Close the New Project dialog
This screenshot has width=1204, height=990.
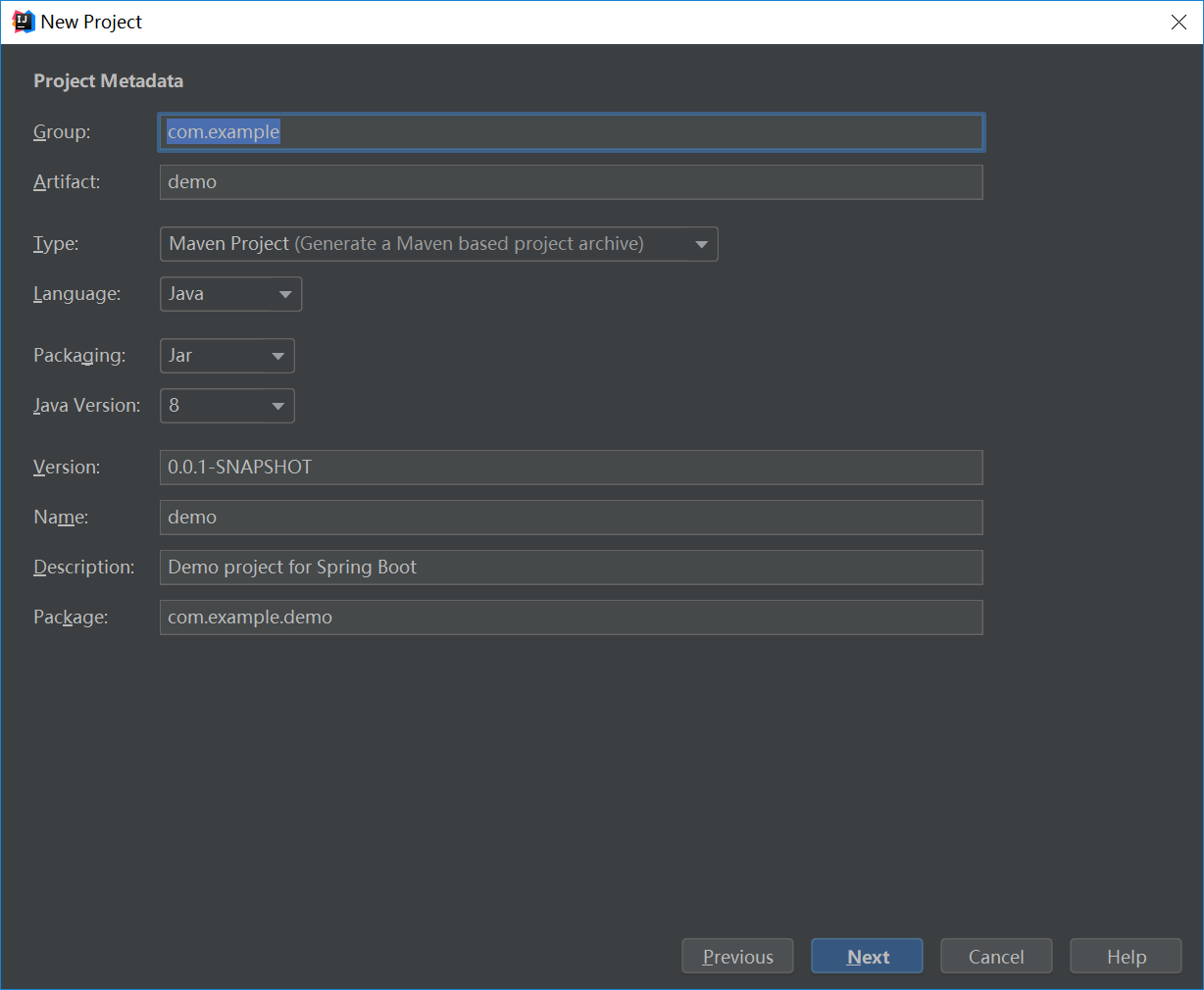point(1179,22)
